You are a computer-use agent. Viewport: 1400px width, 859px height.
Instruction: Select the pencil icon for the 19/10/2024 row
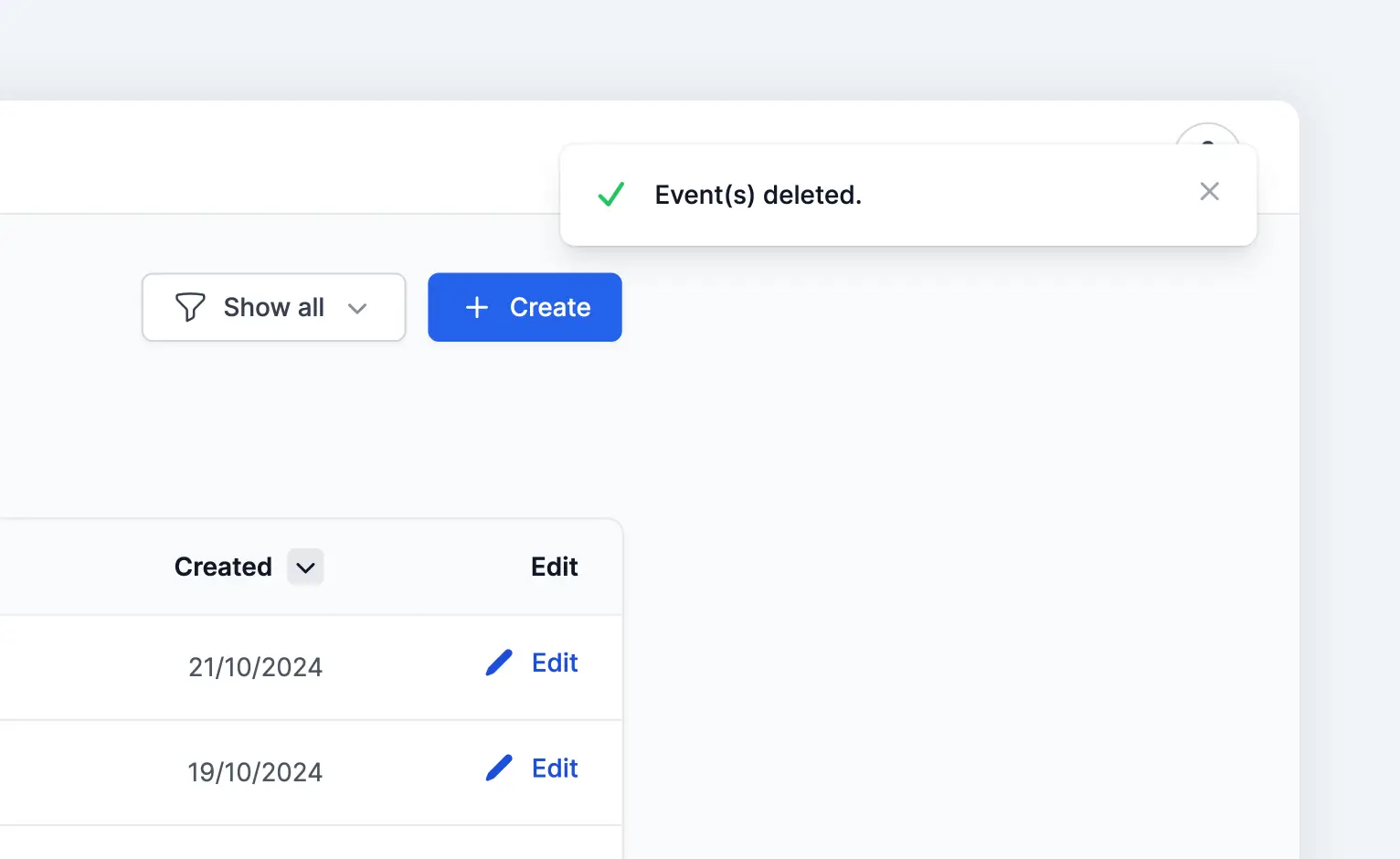click(498, 768)
